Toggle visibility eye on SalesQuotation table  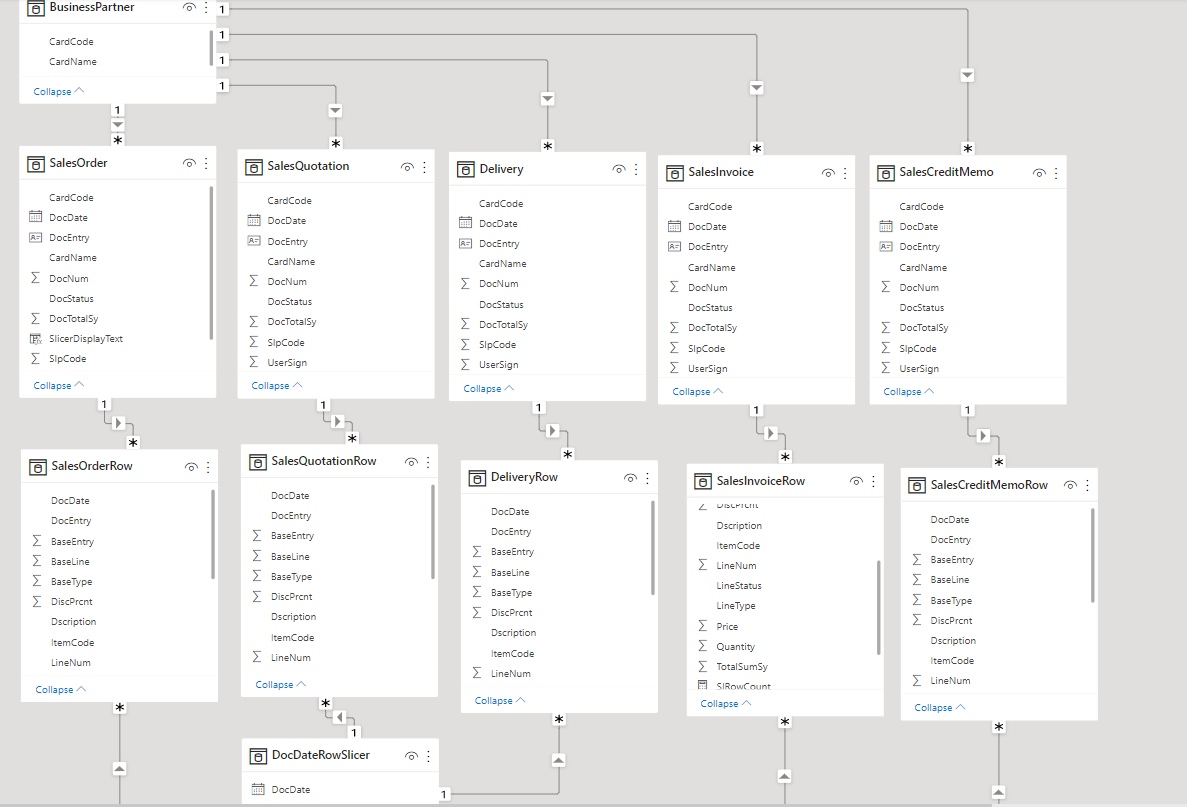407,167
